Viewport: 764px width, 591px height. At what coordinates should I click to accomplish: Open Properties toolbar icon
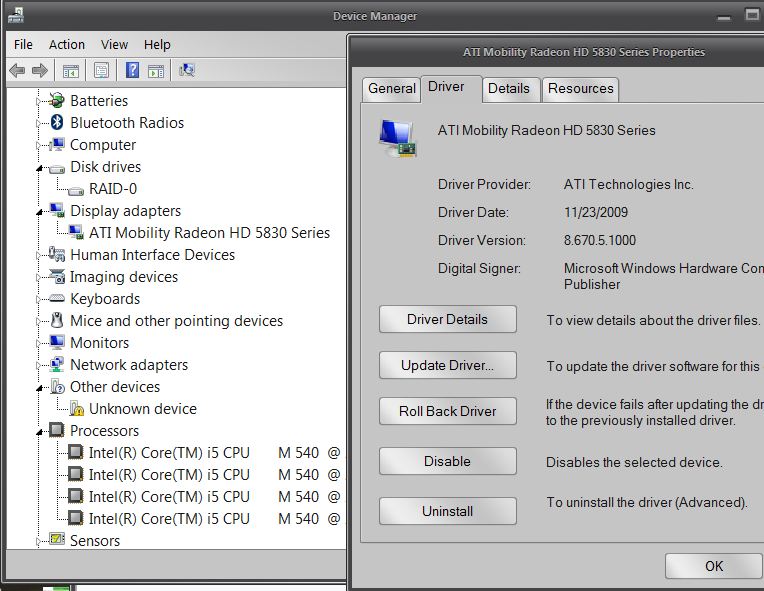tap(101, 71)
